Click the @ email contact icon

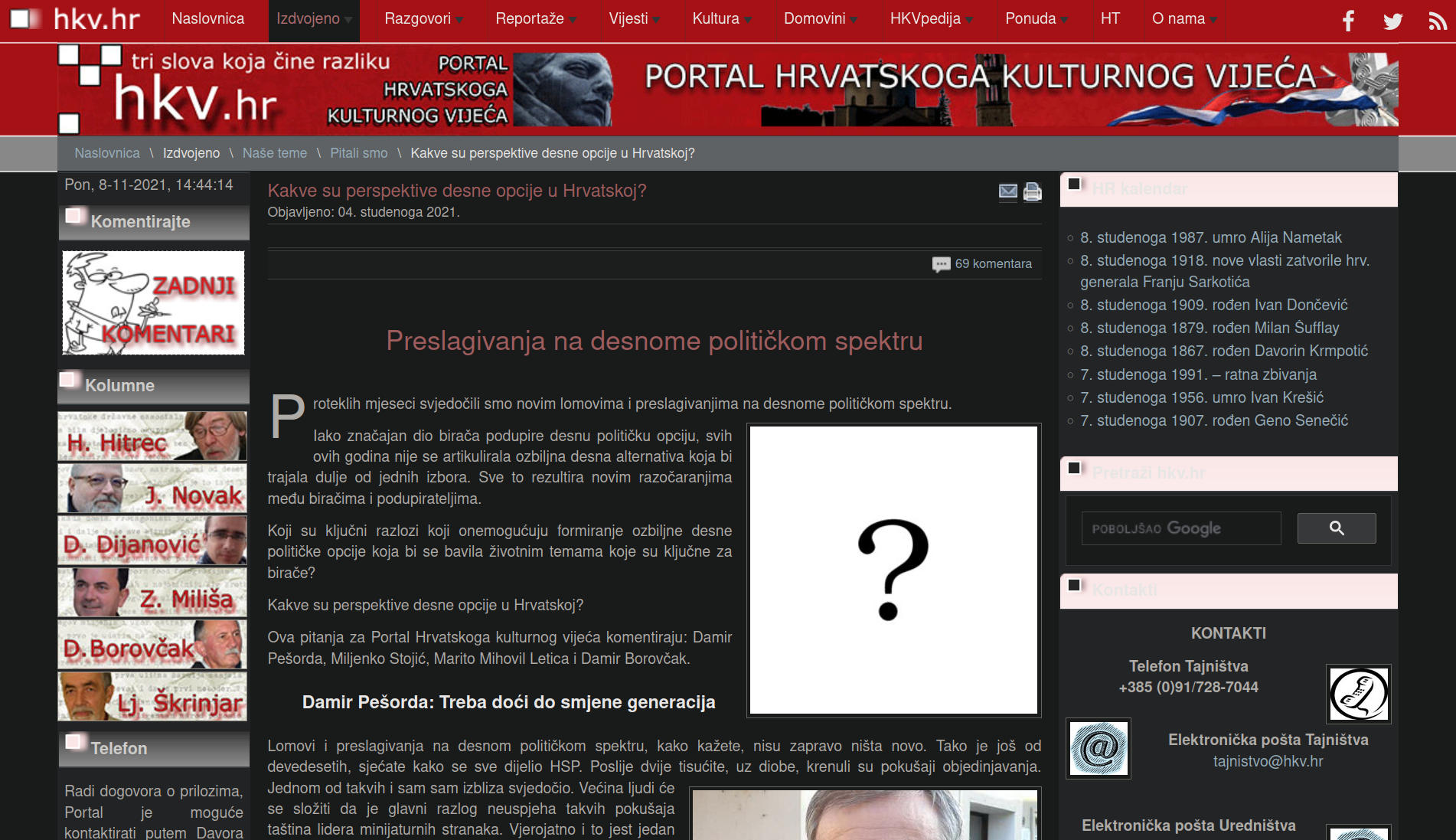pyautogui.click(x=1098, y=748)
